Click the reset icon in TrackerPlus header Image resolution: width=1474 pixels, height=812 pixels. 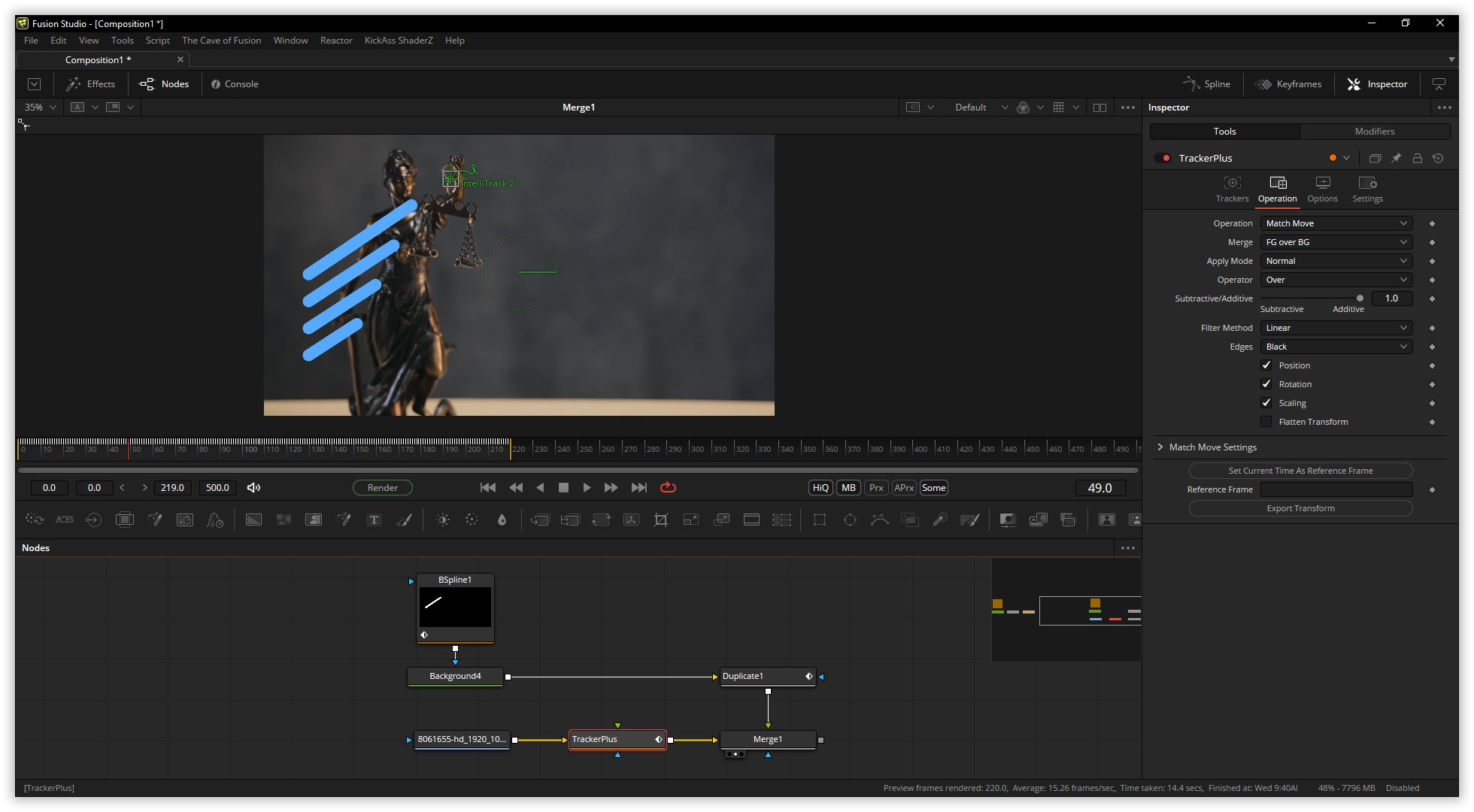tap(1438, 158)
